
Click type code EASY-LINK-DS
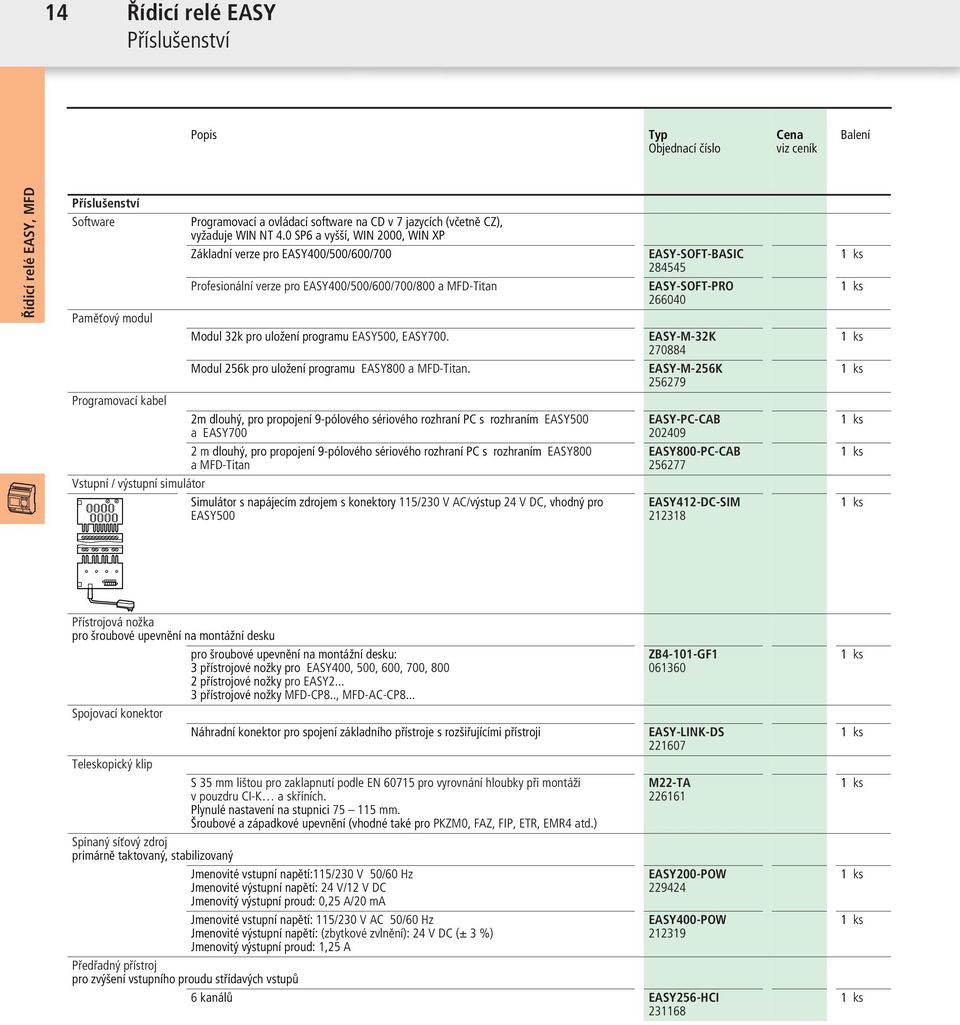click(686, 731)
